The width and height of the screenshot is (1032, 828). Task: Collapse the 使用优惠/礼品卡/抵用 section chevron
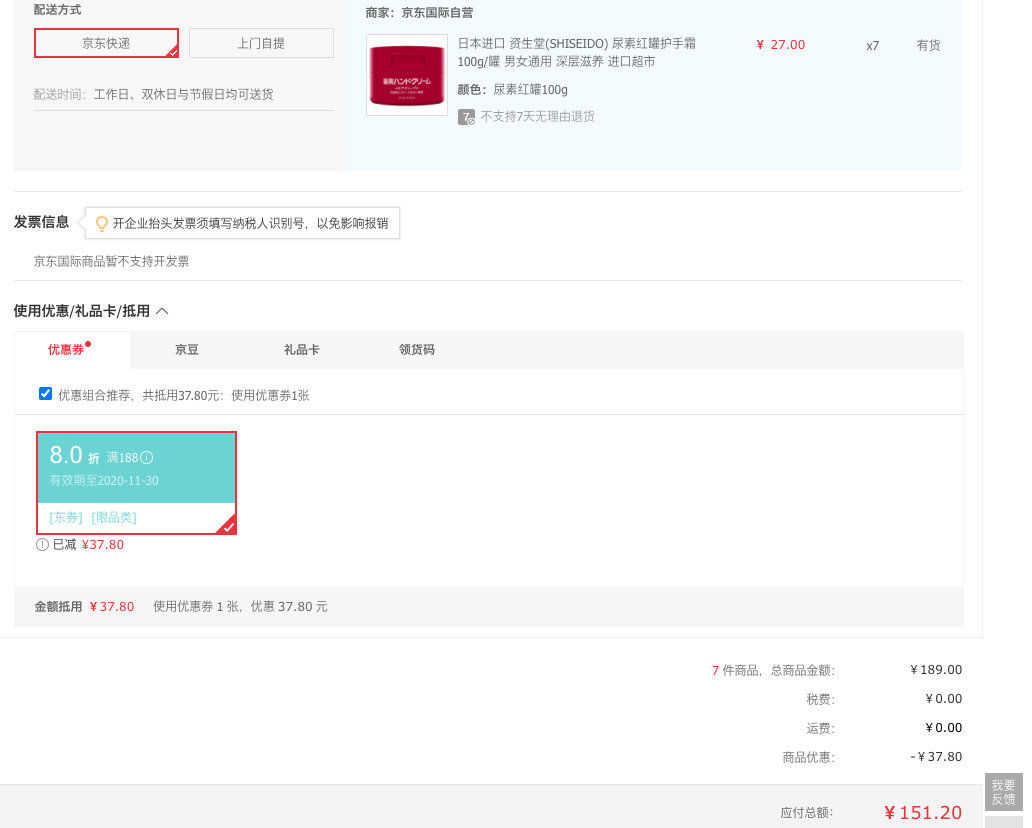162,311
